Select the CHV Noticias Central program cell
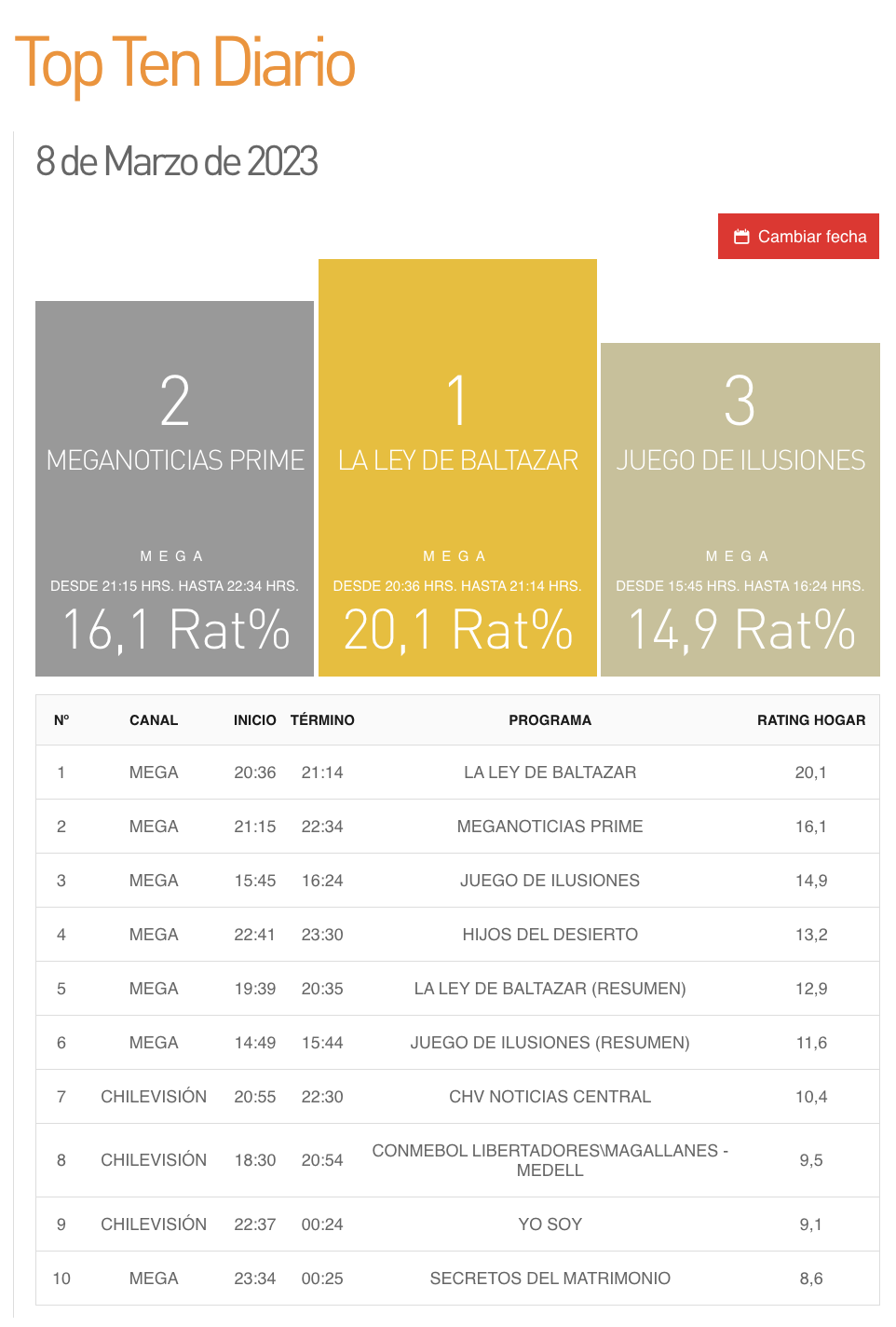This screenshot has width=896, height=1327. [x=550, y=1097]
